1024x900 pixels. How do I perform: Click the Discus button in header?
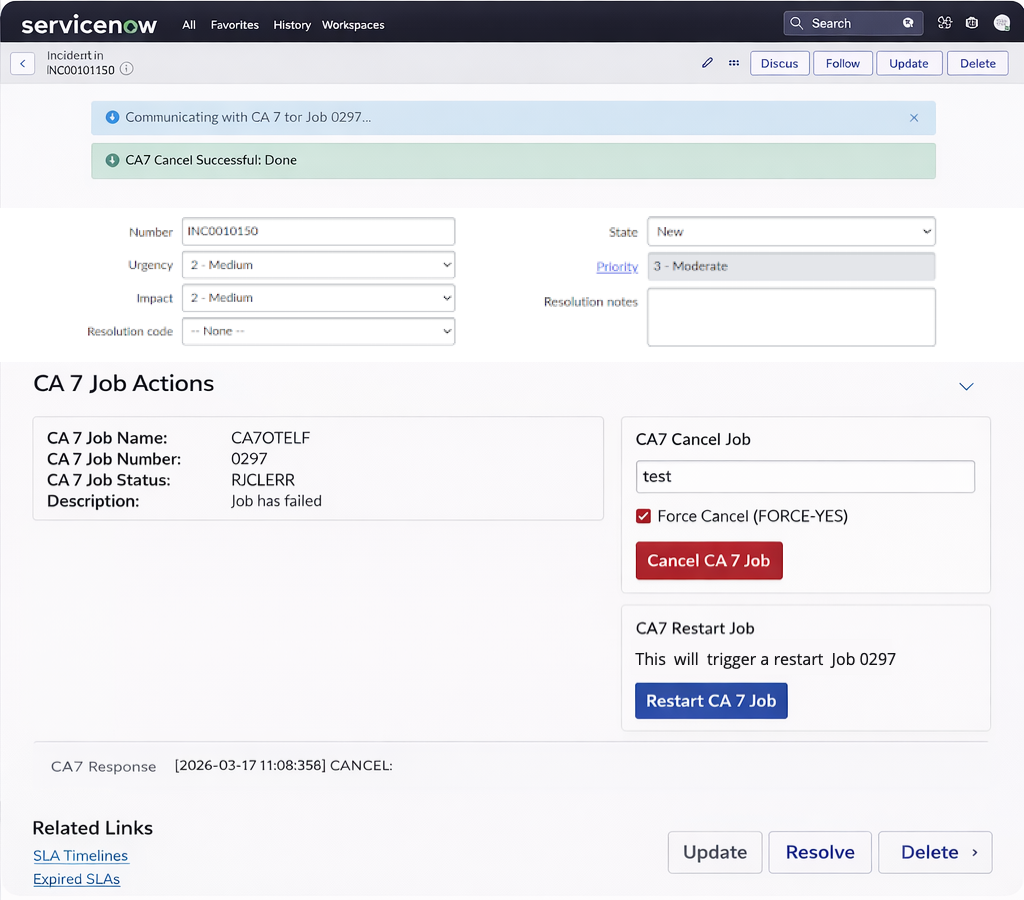(x=780, y=63)
